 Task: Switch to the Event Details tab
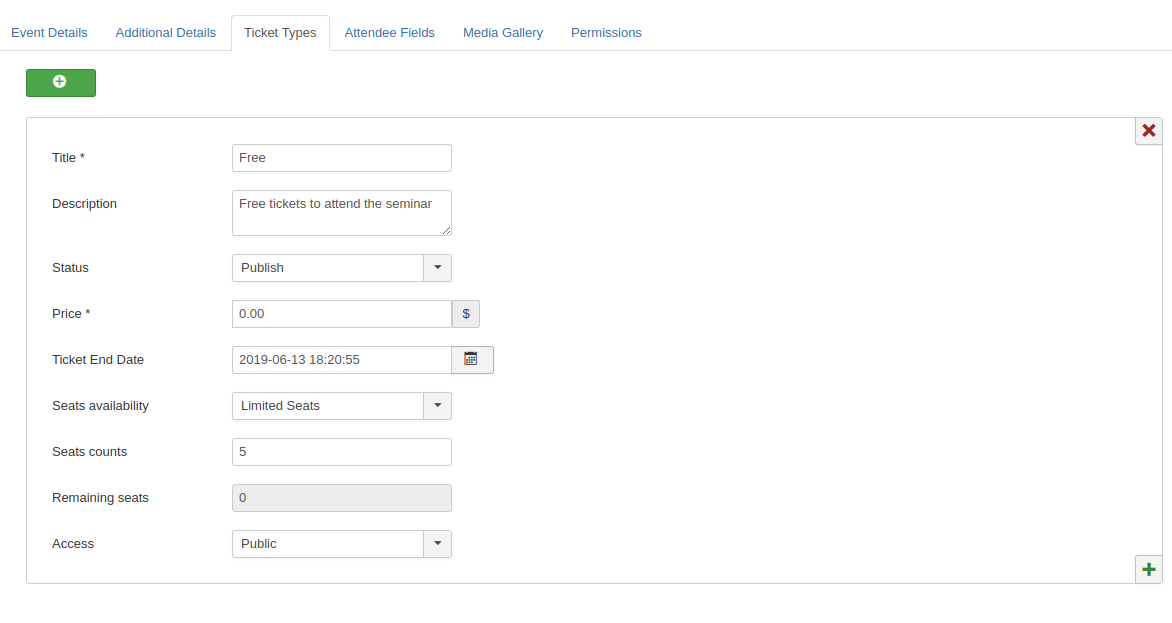pos(49,33)
